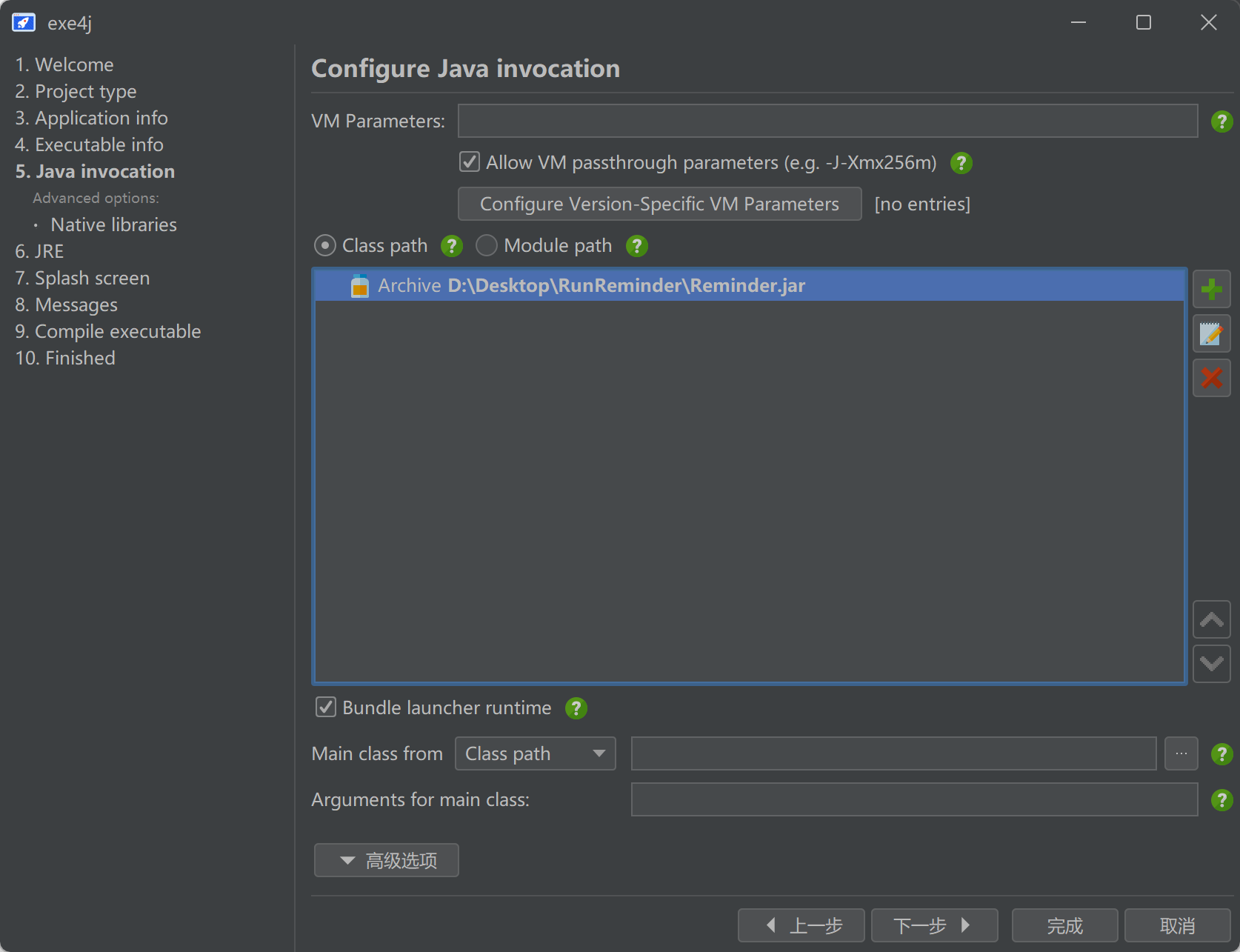Click the 下一步 next button

click(x=933, y=925)
